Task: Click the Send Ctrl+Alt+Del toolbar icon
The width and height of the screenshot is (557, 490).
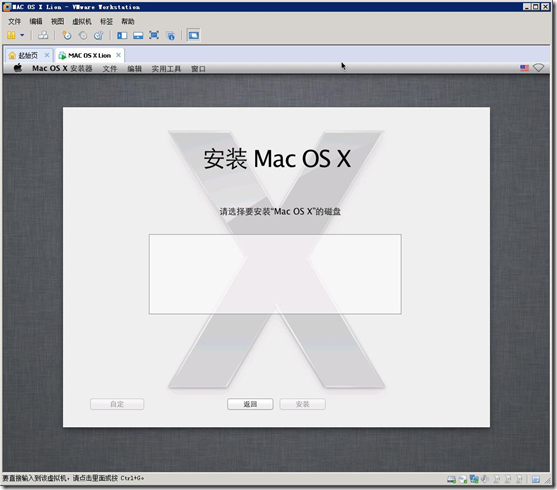Action: point(43,35)
